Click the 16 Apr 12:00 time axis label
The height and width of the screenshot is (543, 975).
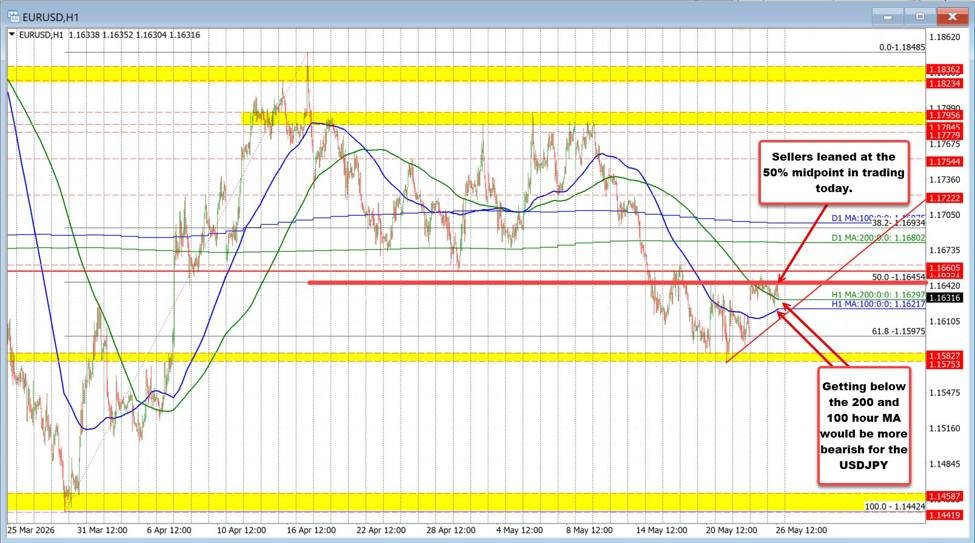coord(311,531)
